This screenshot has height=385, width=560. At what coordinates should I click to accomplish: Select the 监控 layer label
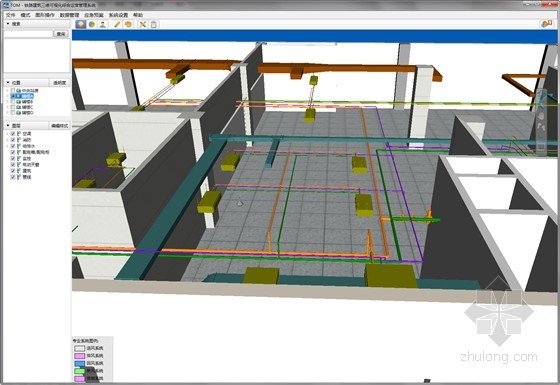coord(27,158)
